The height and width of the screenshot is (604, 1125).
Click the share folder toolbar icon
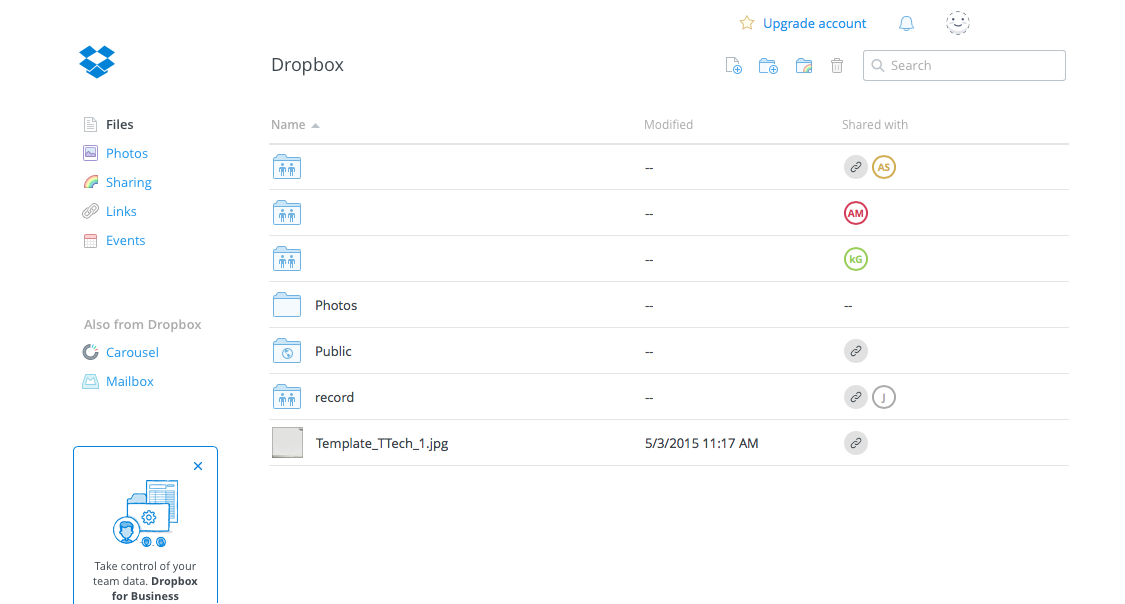[804, 66]
